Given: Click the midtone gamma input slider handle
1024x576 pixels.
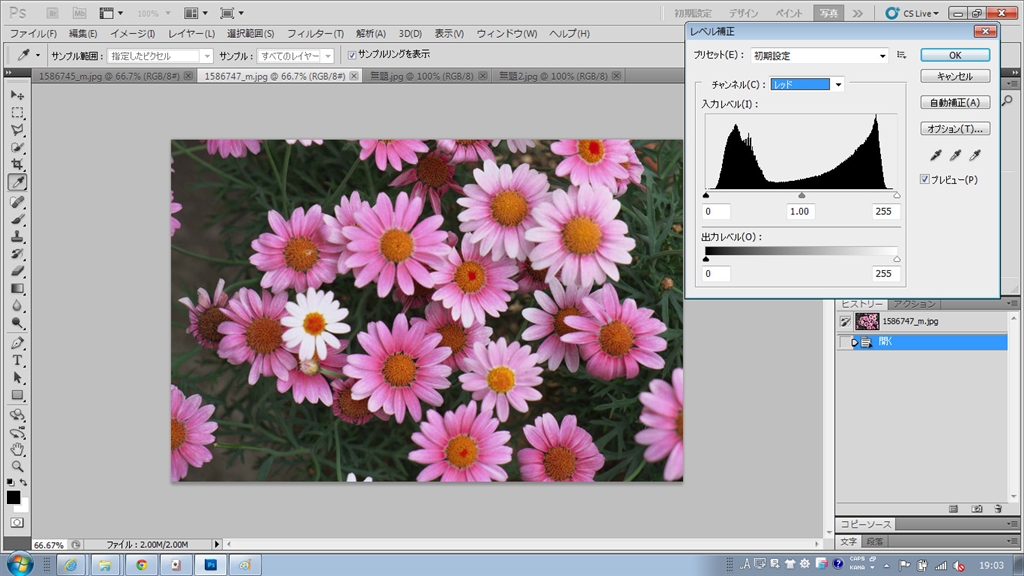Looking at the screenshot, I should [x=801, y=195].
